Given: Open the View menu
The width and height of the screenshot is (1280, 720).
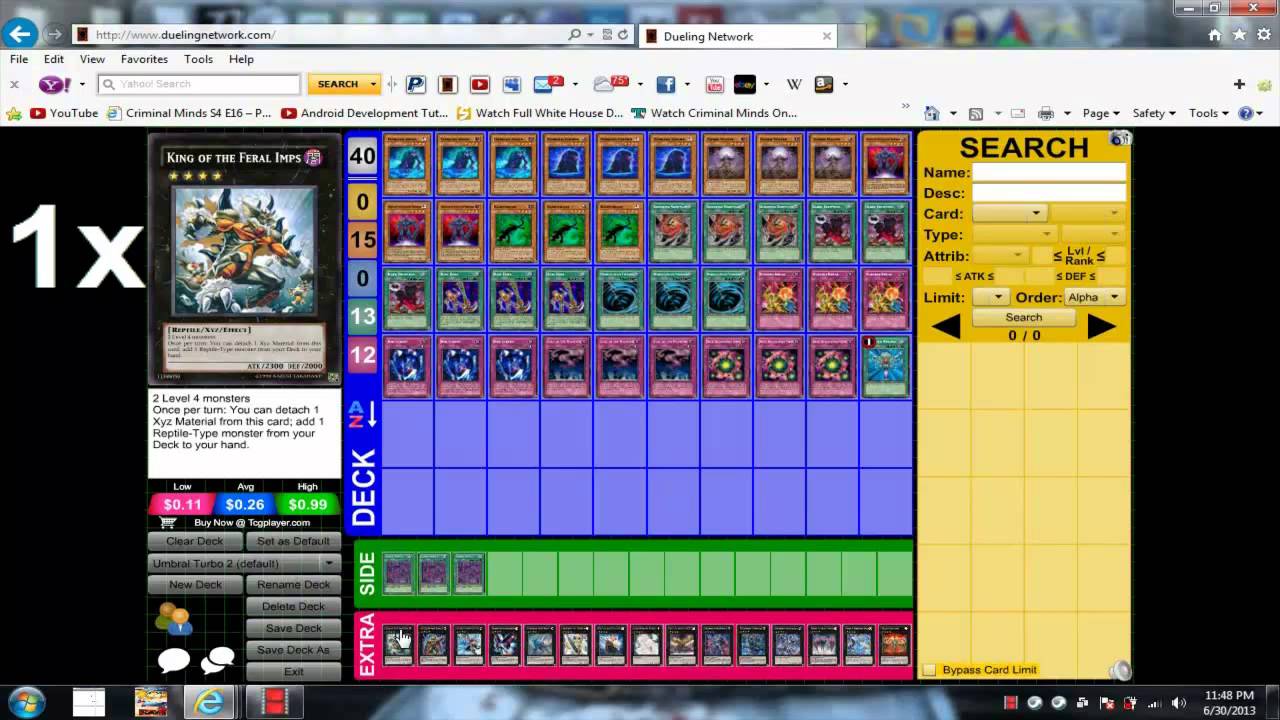Looking at the screenshot, I should click(x=92, y=59).
